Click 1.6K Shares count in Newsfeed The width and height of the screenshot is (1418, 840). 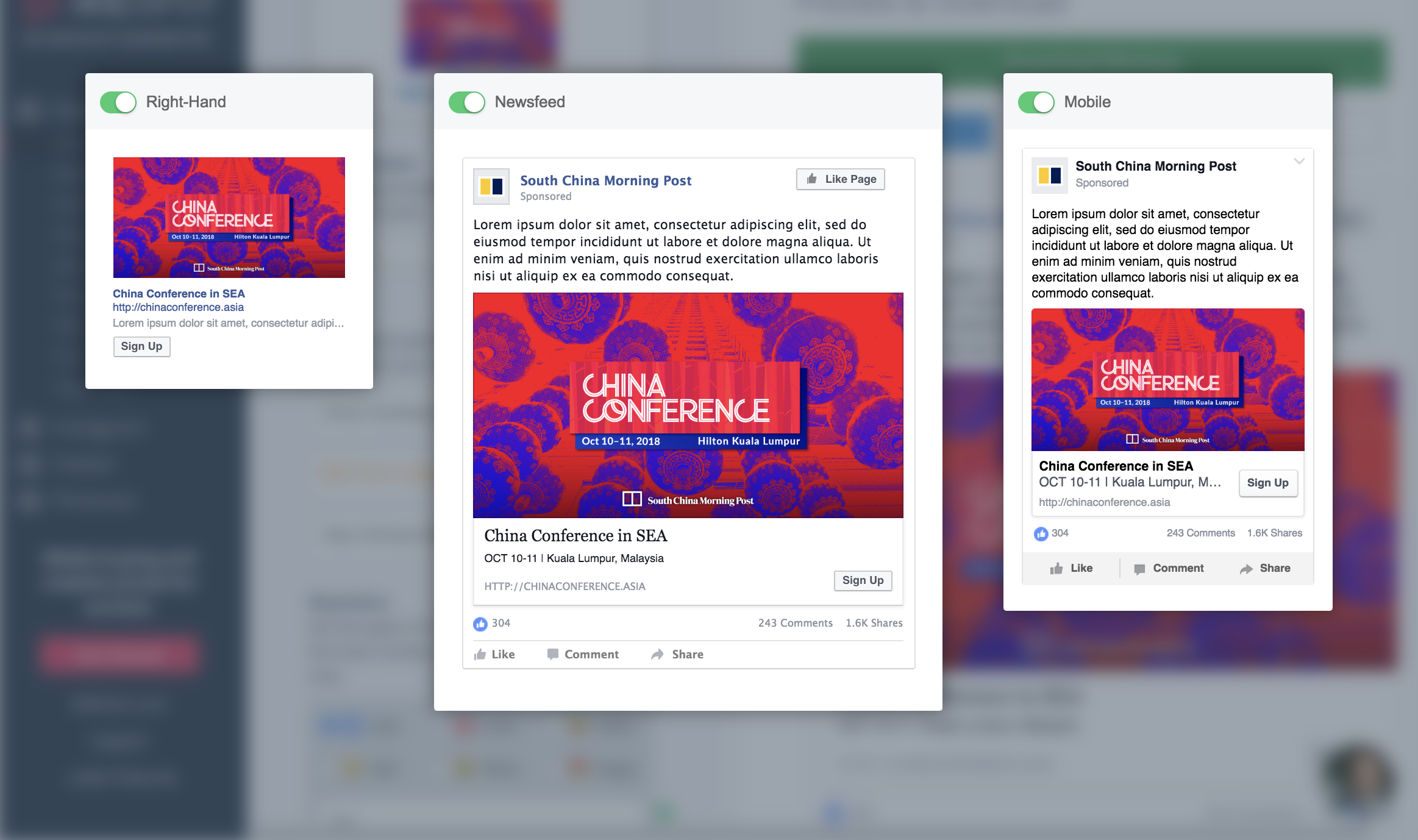[874, 623]
